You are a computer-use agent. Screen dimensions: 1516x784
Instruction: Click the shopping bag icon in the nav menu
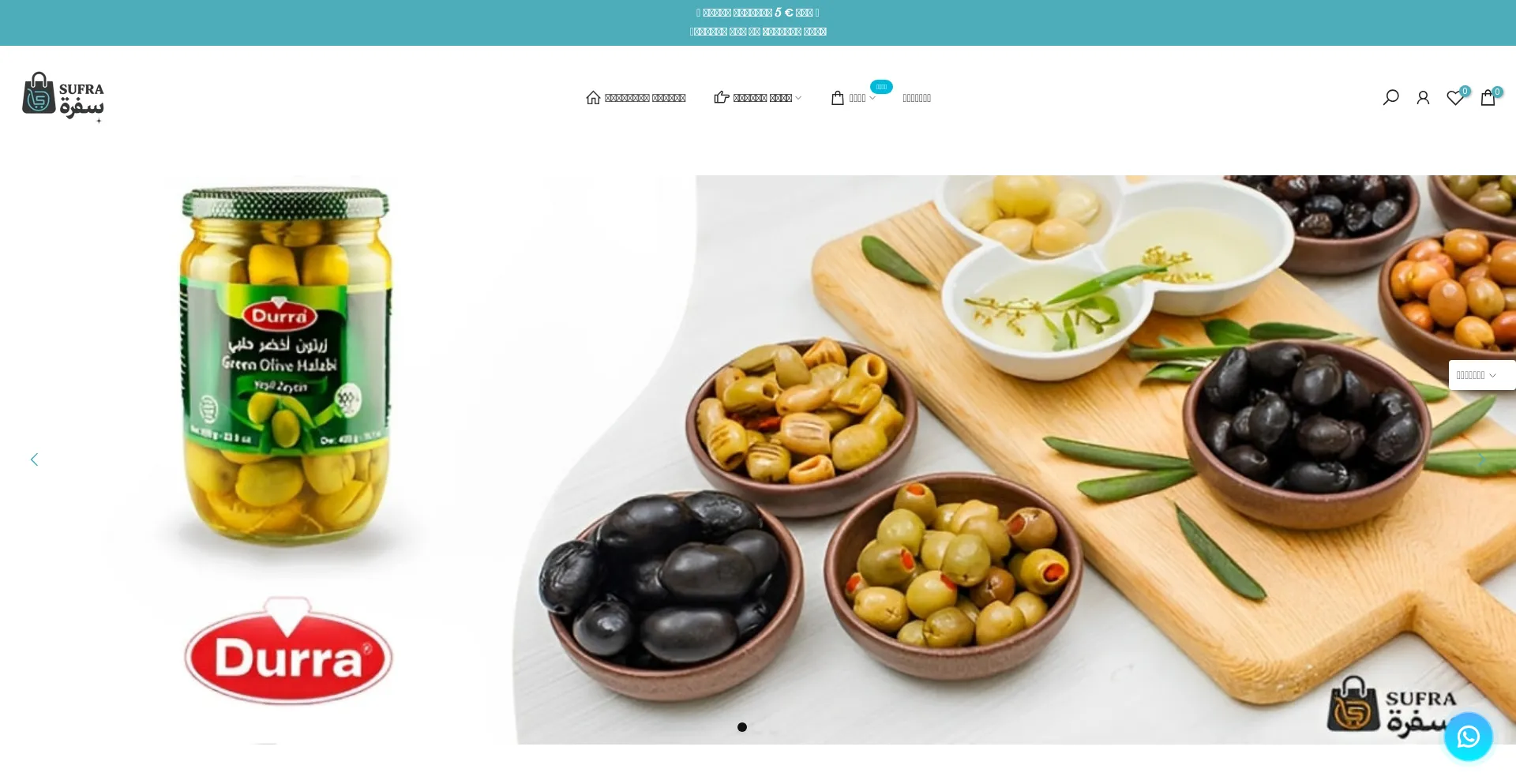tap(838, 98)
